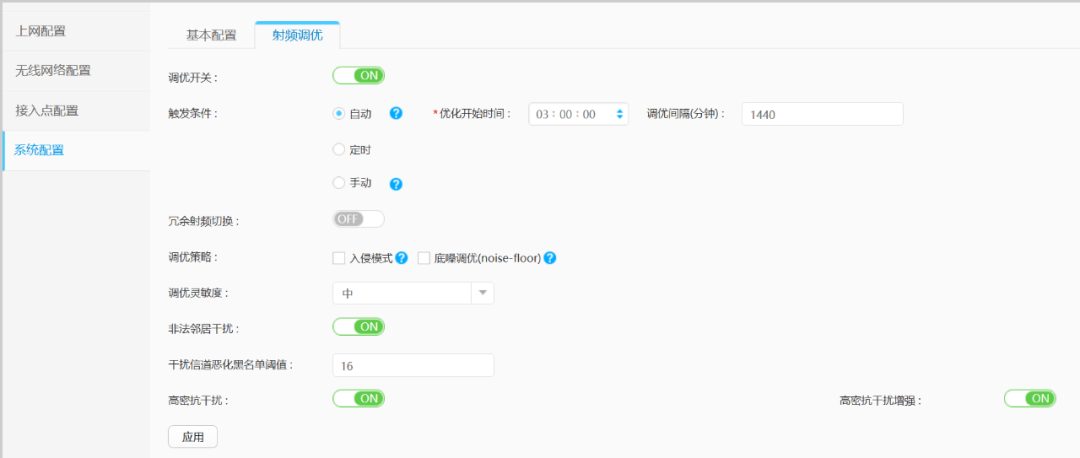Click help icon beside 入侵模式
This screenshot has height=458, width=1080.
[x=401, y=258]
